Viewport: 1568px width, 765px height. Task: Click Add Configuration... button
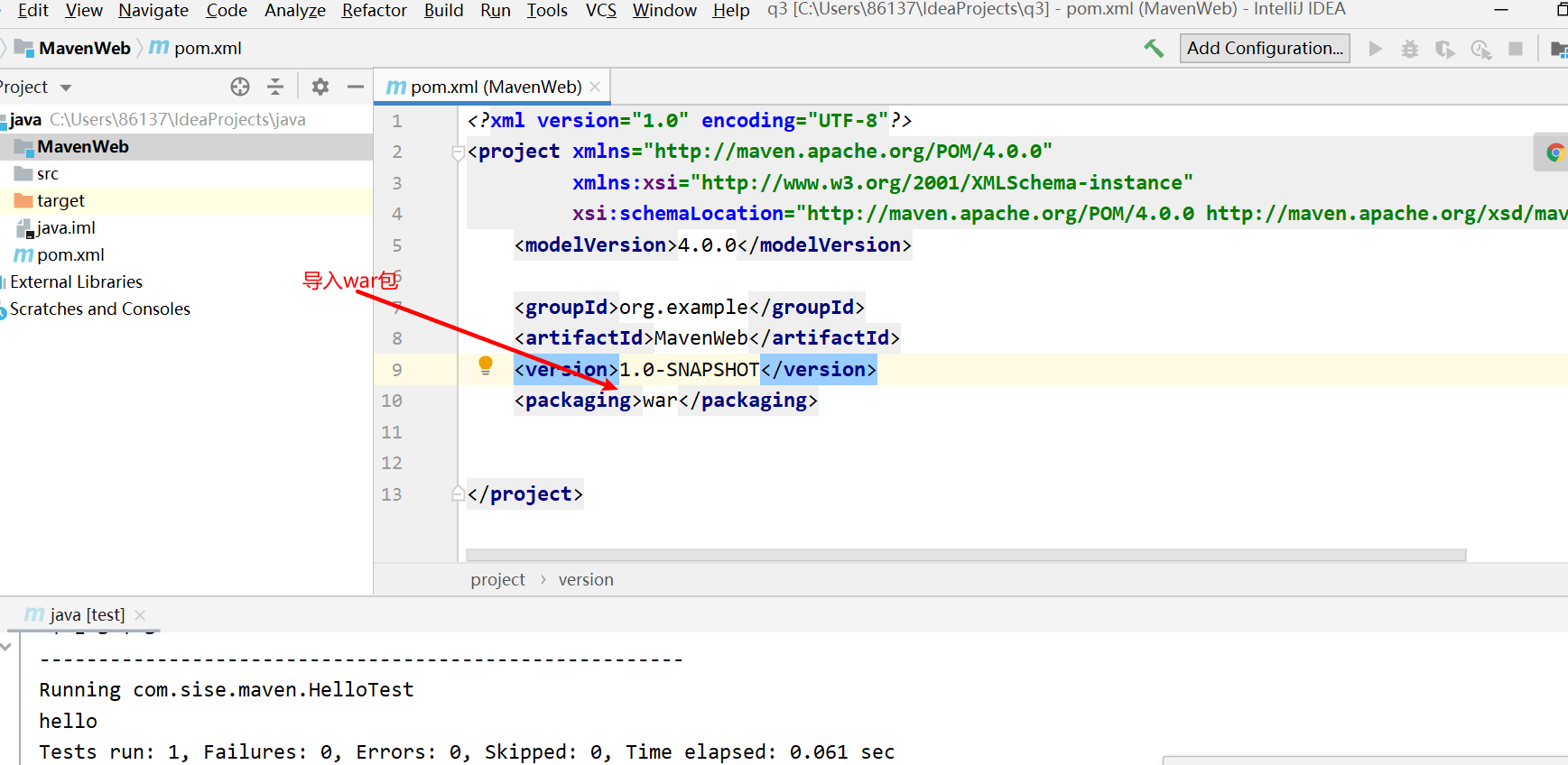coord(1265,48)
